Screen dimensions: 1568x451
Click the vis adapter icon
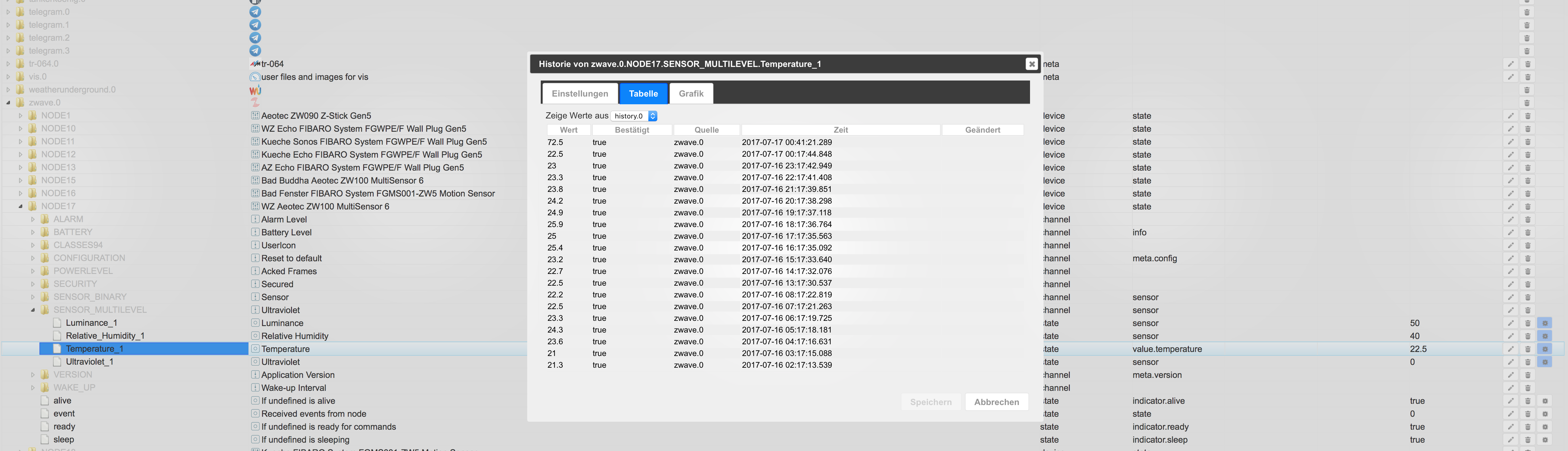[x=256, y=77]
